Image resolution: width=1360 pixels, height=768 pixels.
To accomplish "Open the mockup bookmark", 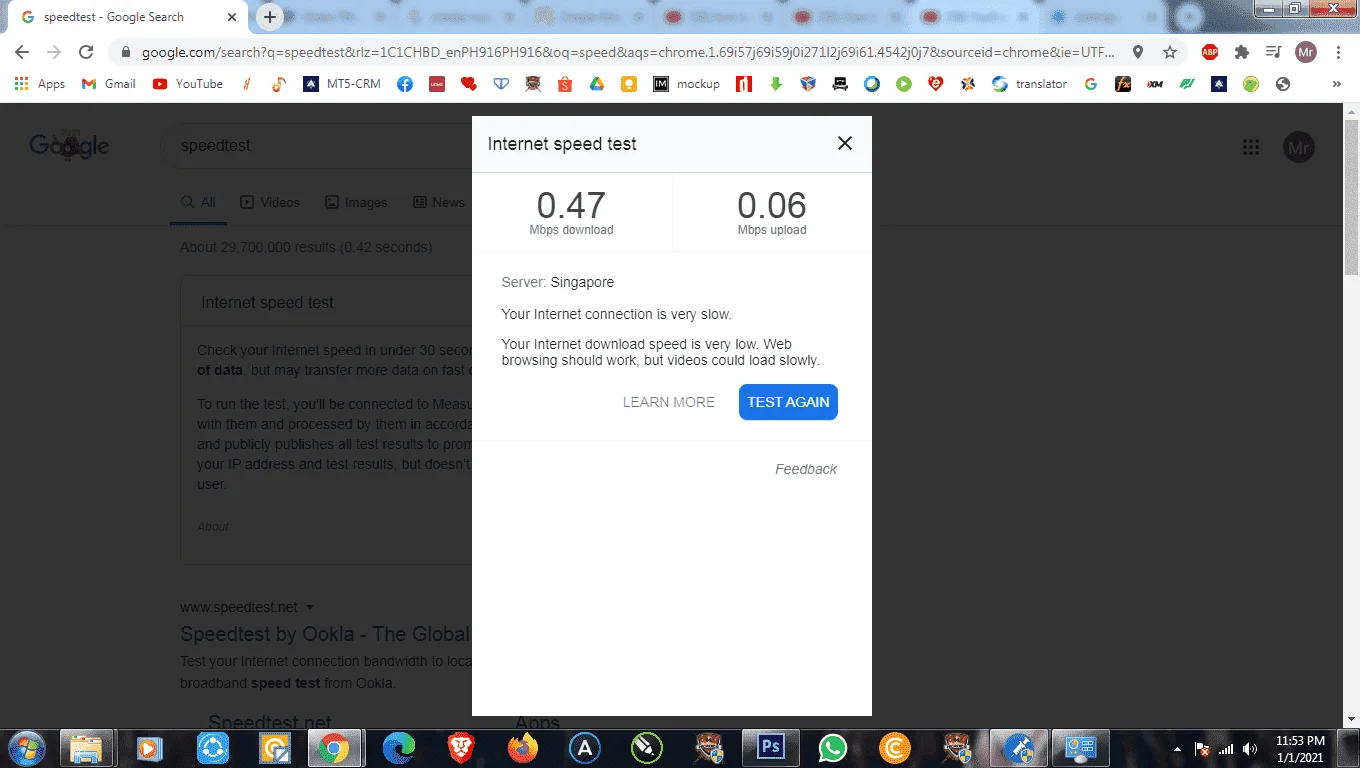I will click(x=687, y=84).
